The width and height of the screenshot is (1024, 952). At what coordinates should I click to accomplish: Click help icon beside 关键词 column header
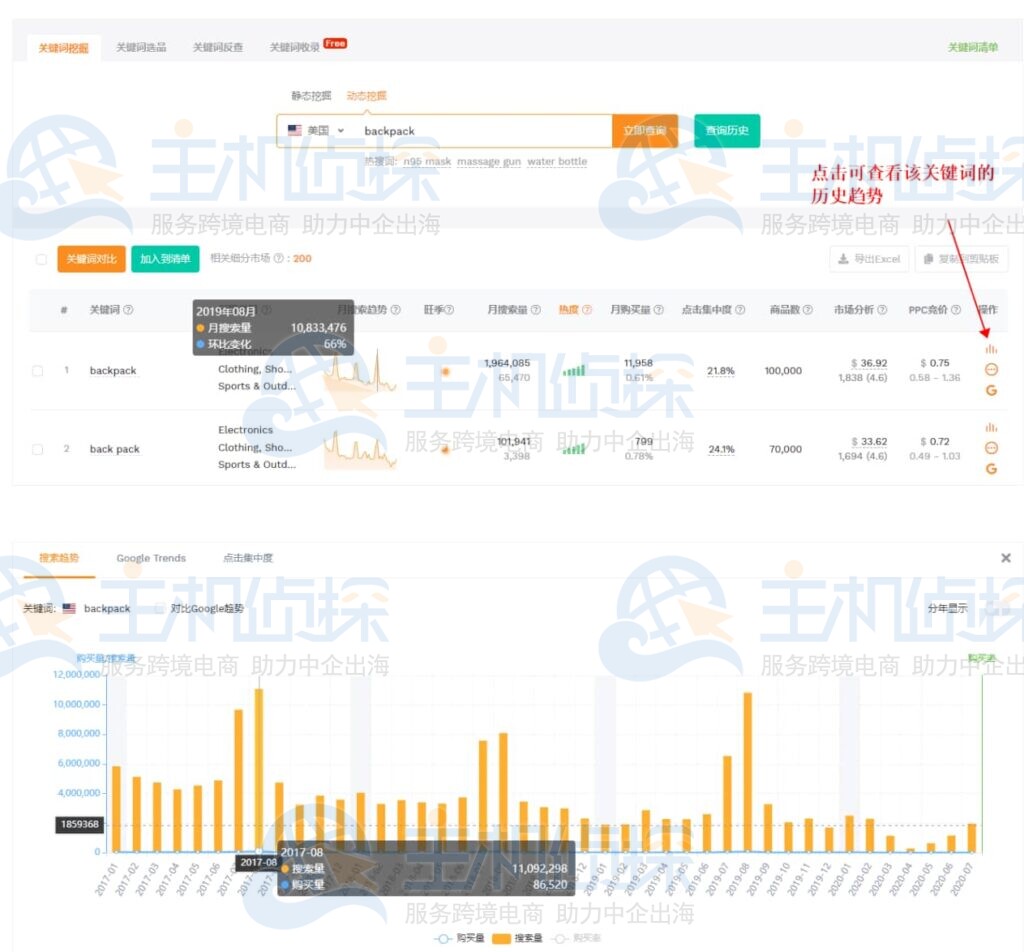[128, 310]
